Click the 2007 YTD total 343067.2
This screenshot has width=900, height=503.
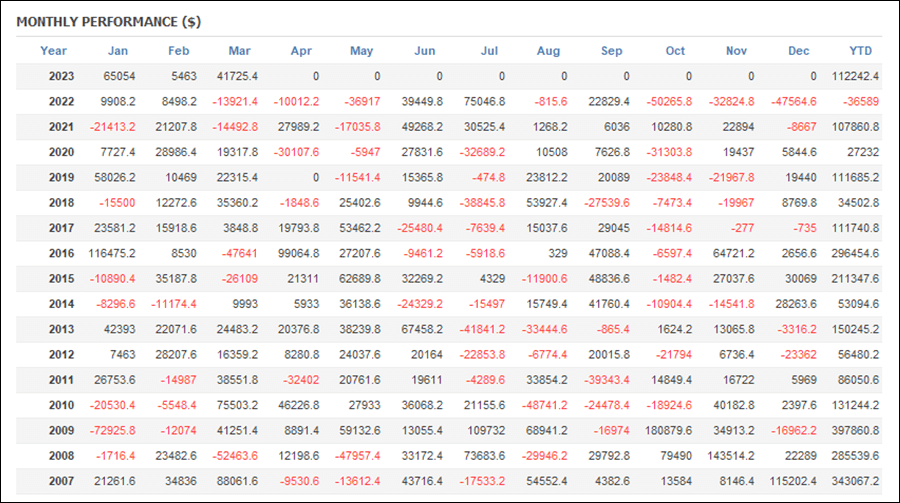pyautogui.click(x=855, y=481)
